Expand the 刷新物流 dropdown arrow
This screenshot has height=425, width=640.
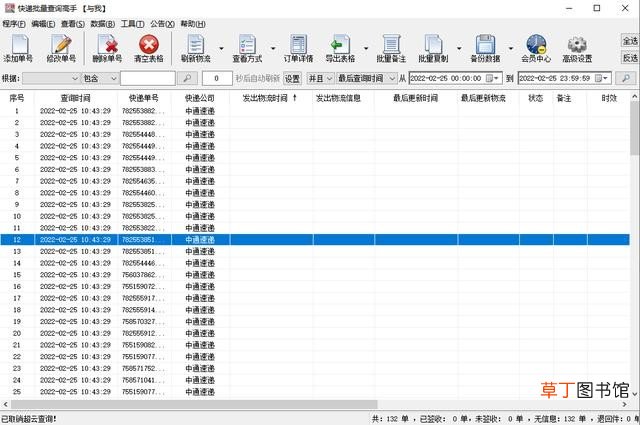[x=222, y=49]
